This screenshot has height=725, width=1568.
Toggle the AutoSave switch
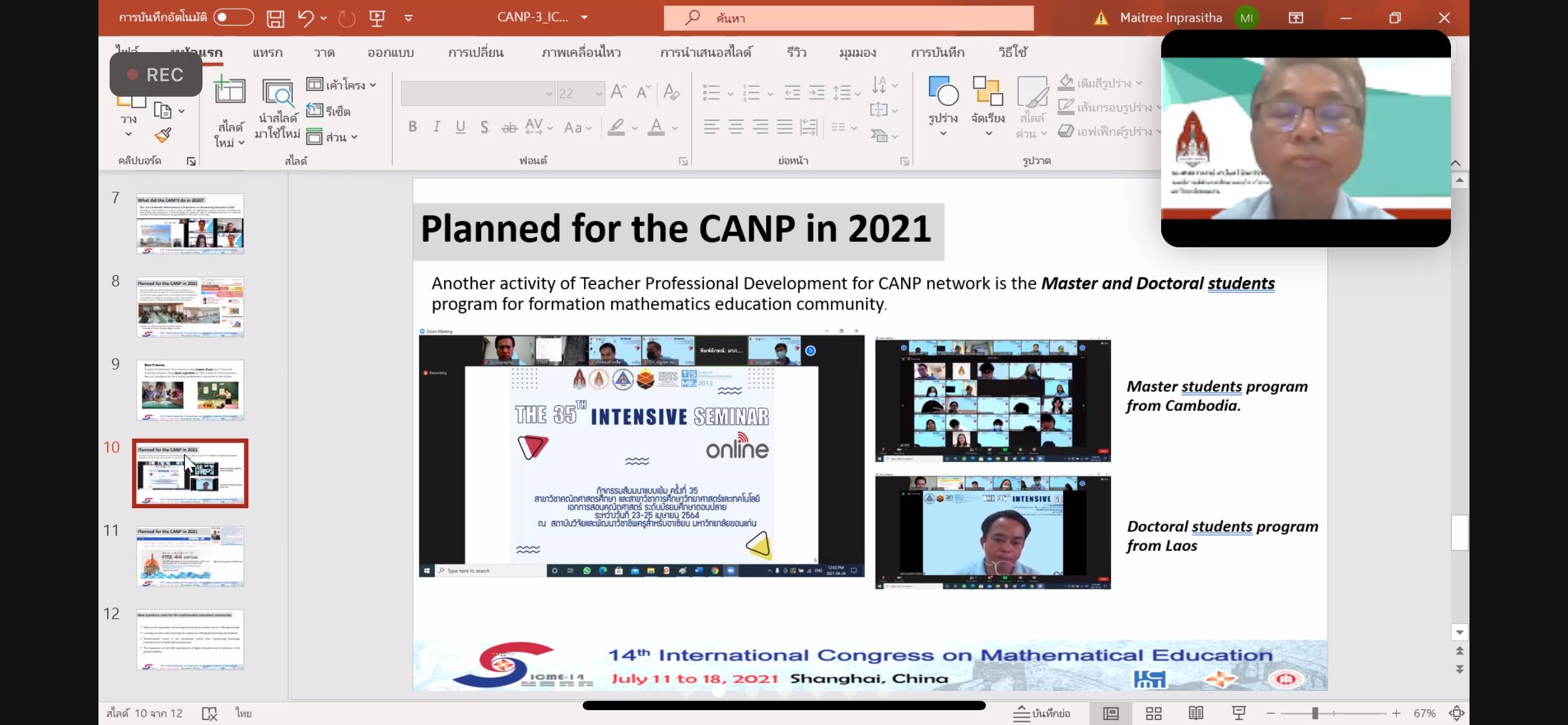233,17
